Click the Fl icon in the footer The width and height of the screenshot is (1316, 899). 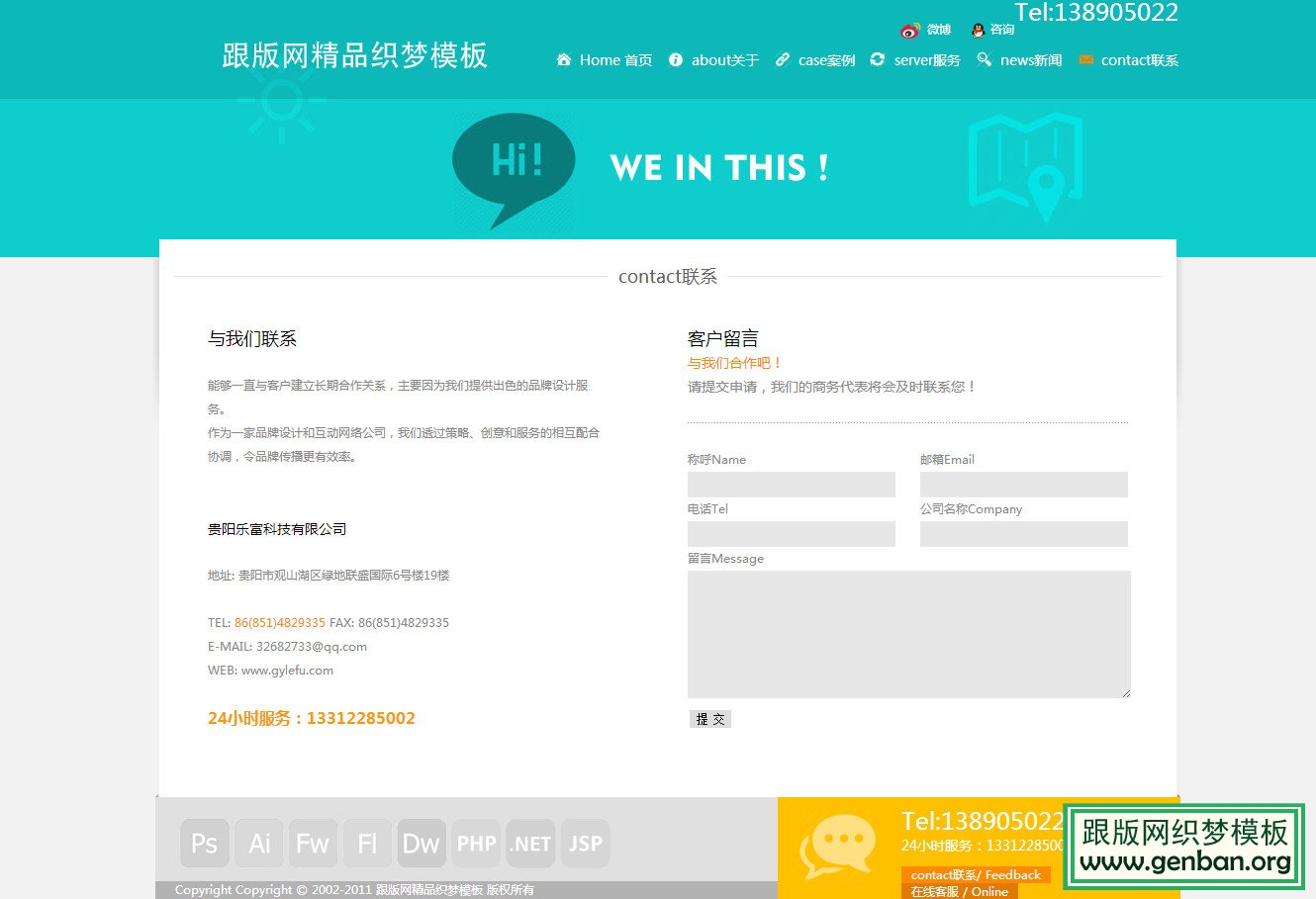point(367,843)
